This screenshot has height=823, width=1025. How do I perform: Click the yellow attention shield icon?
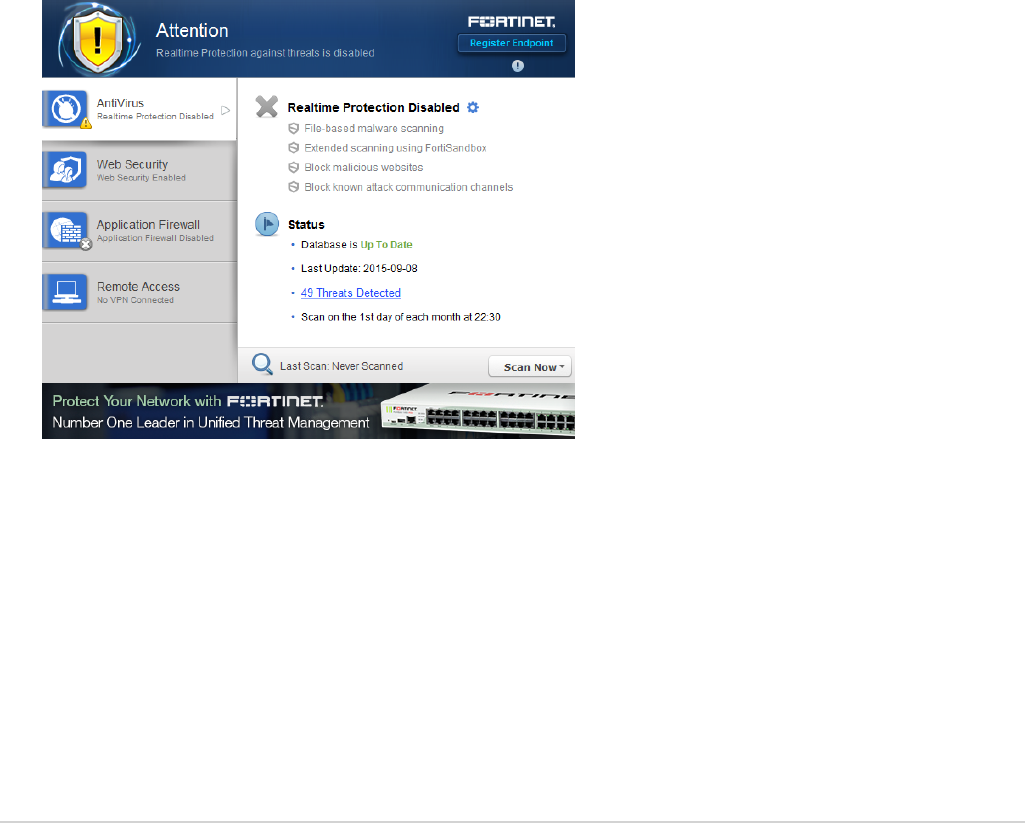pos(98,41)
